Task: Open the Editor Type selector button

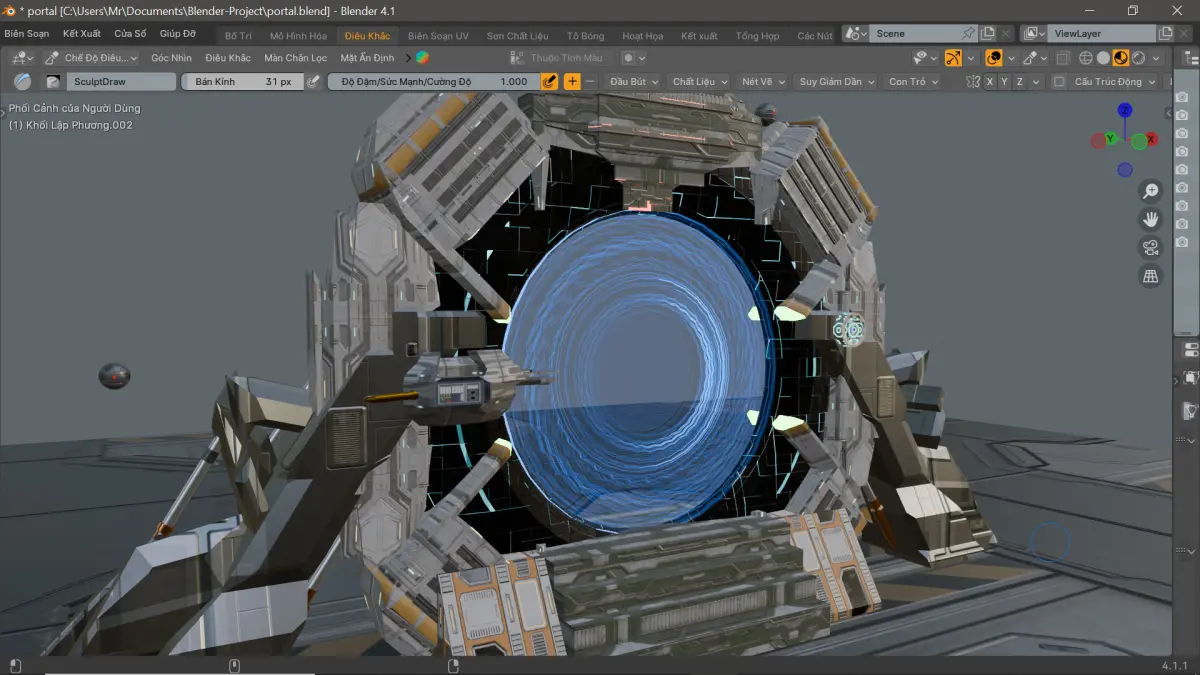Action: [x=20, y=58]
